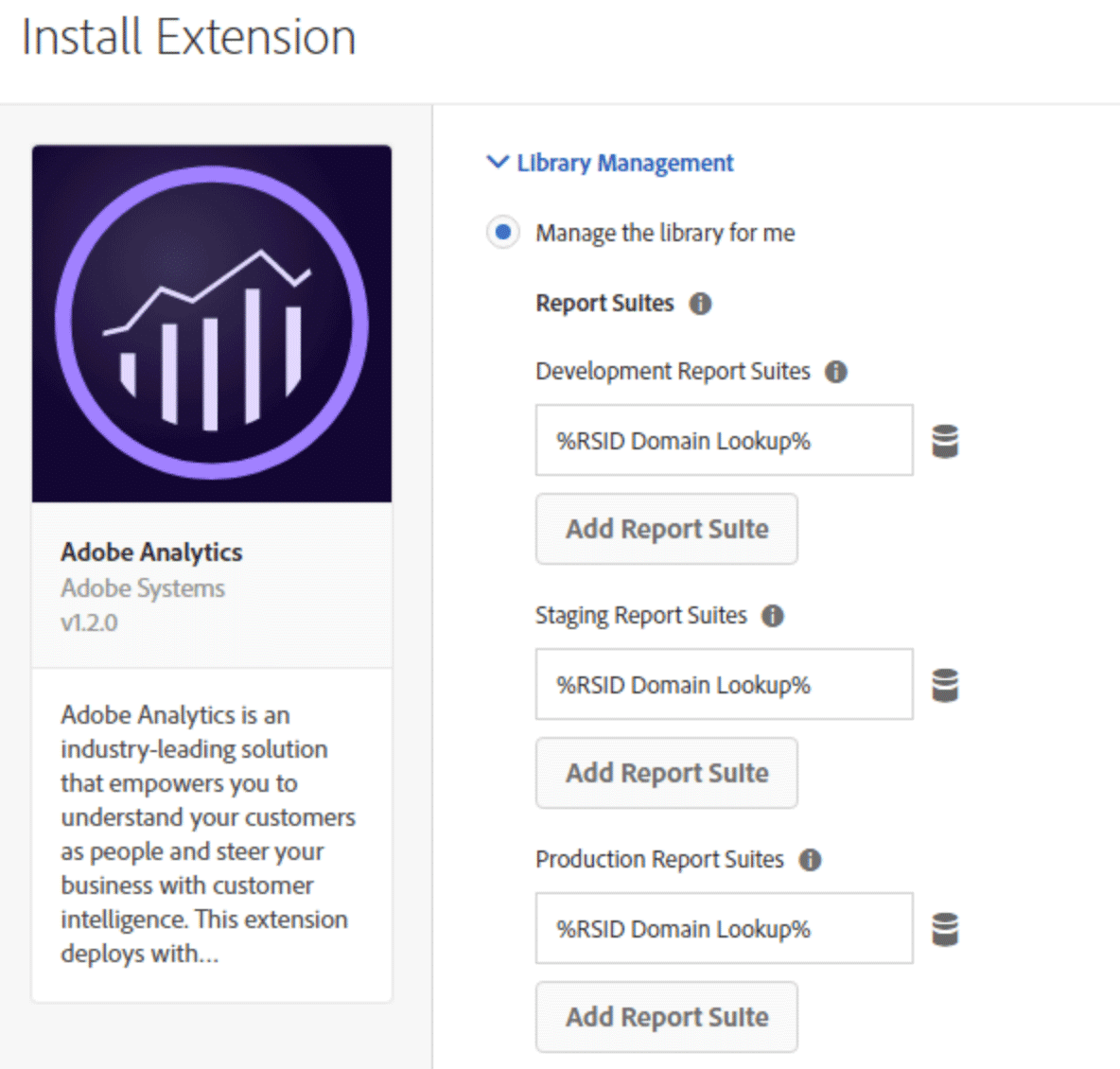Add Report Suite under Production
The image size is (1120, 1069).
(667, 1017)
